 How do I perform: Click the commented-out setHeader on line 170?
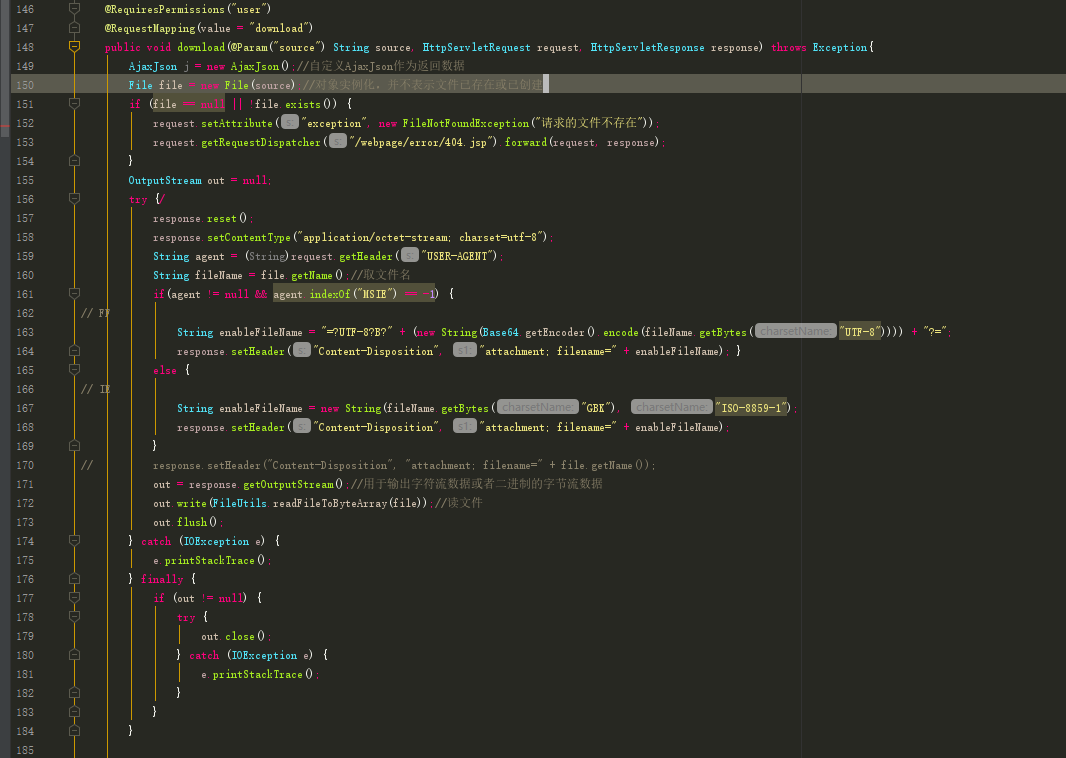click(x=403, y=466)
